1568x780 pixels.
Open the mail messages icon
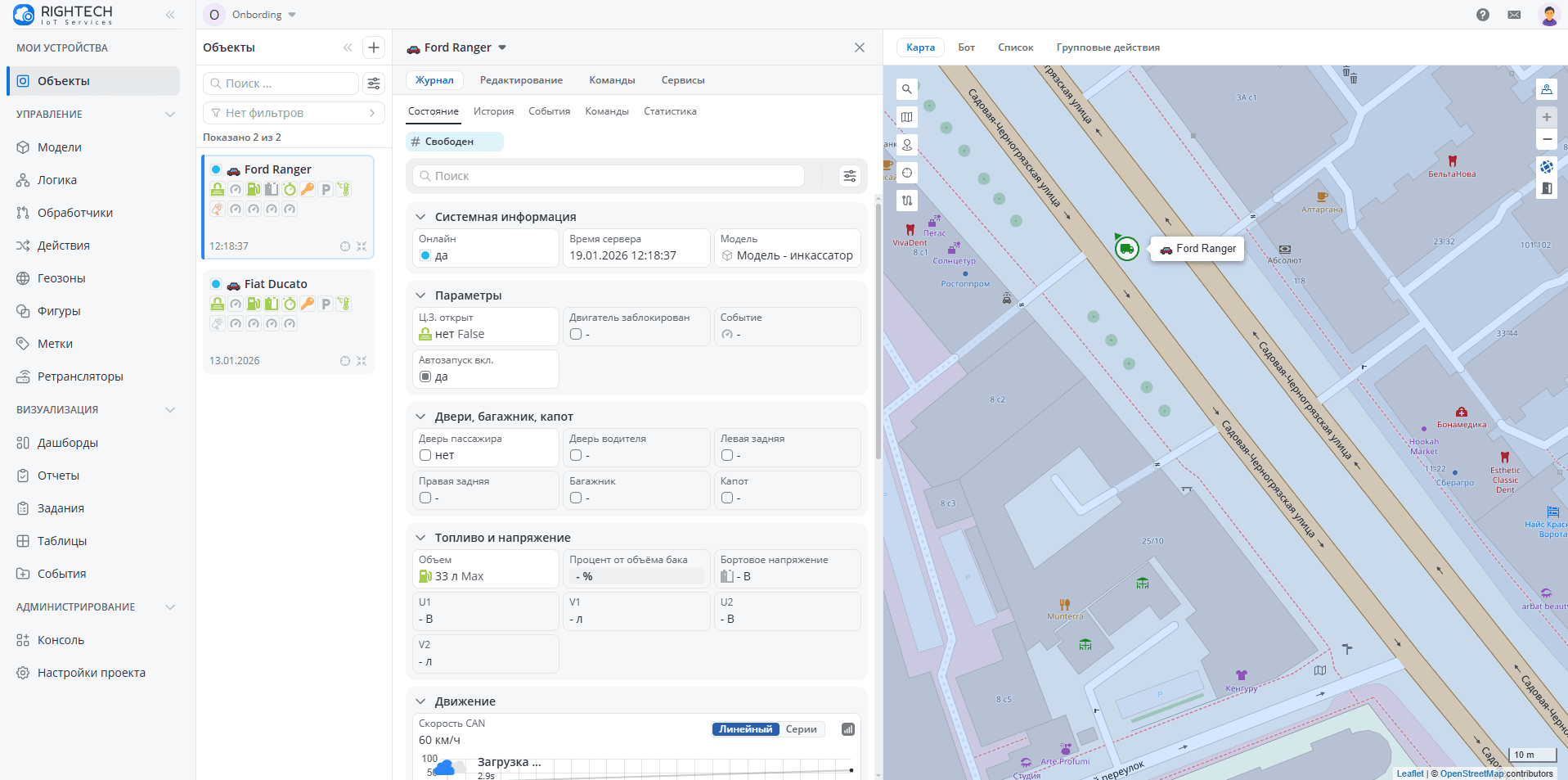pyautogui.click(x=1514, y=15)
